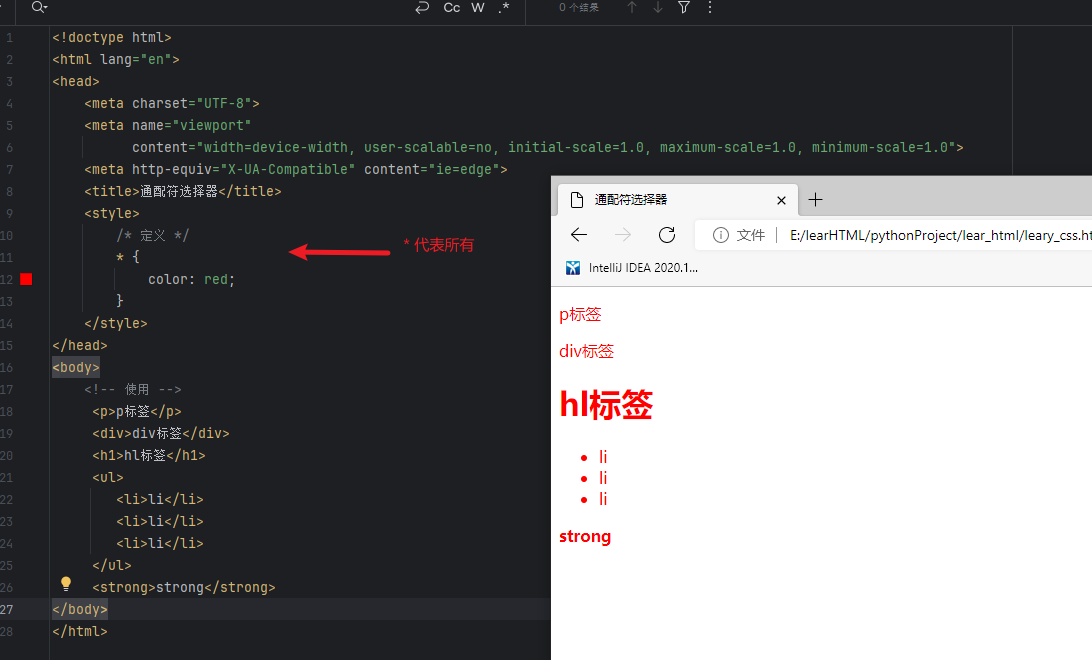Click the browser refresh icon

coord(667,235)
